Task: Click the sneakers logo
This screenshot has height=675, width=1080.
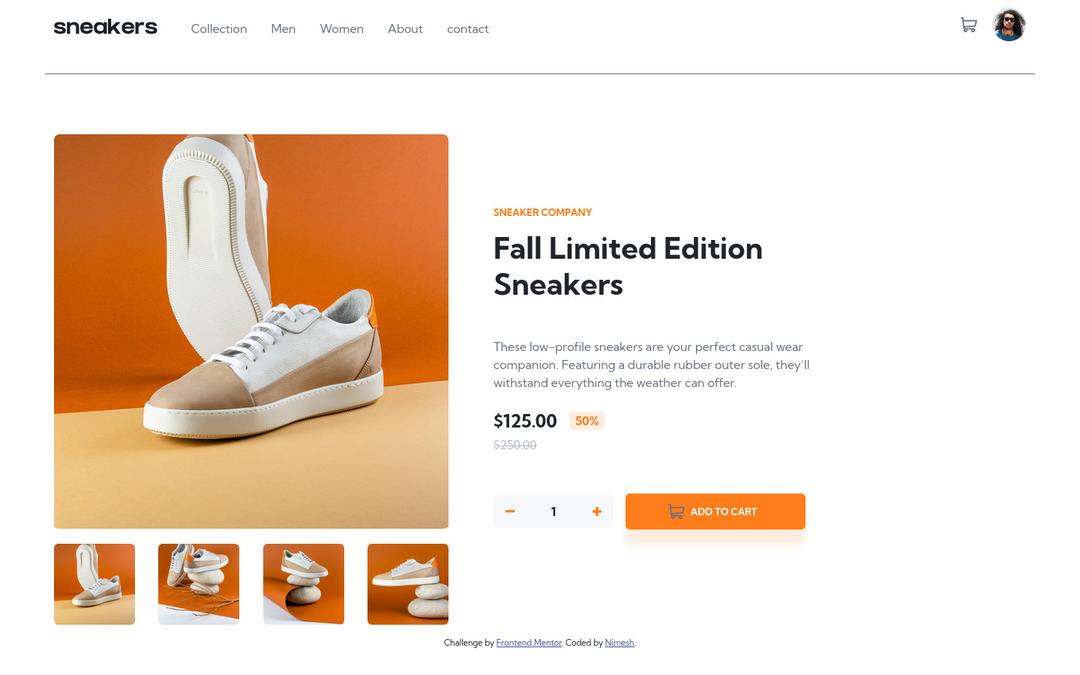Action: tap(105, 27)
